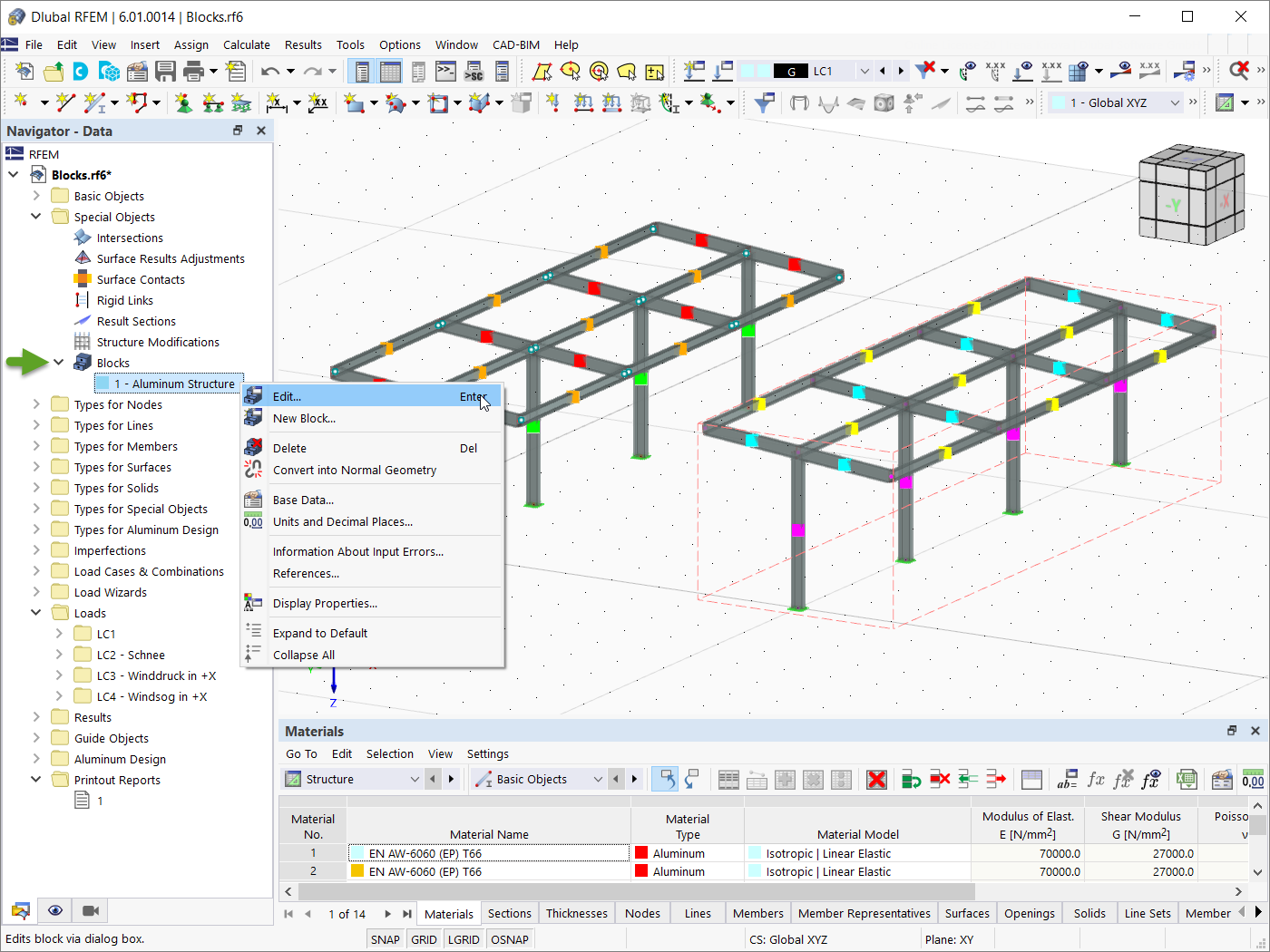Viewport: 1270px width, 952px height.
Task: Toggle the SNAP button in the status bar
Action: click(385, 939)
